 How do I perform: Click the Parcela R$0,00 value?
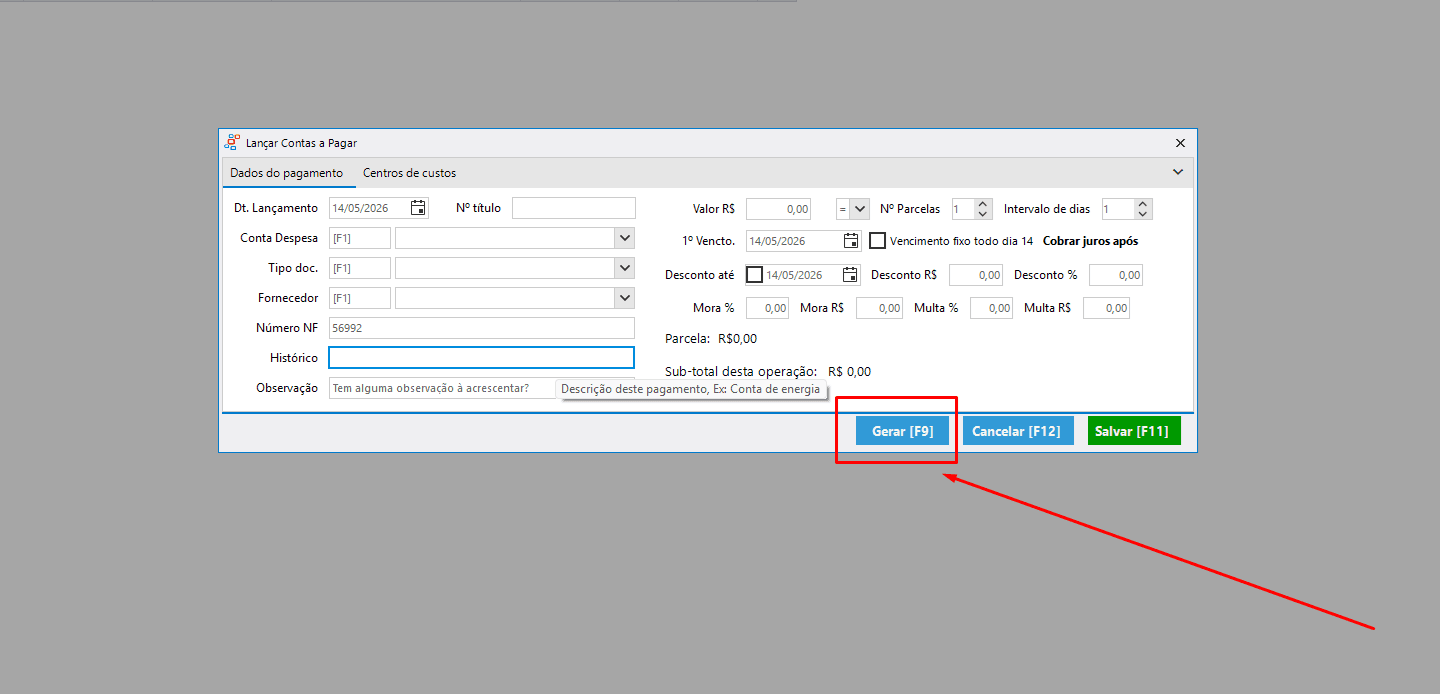[738, 338]
